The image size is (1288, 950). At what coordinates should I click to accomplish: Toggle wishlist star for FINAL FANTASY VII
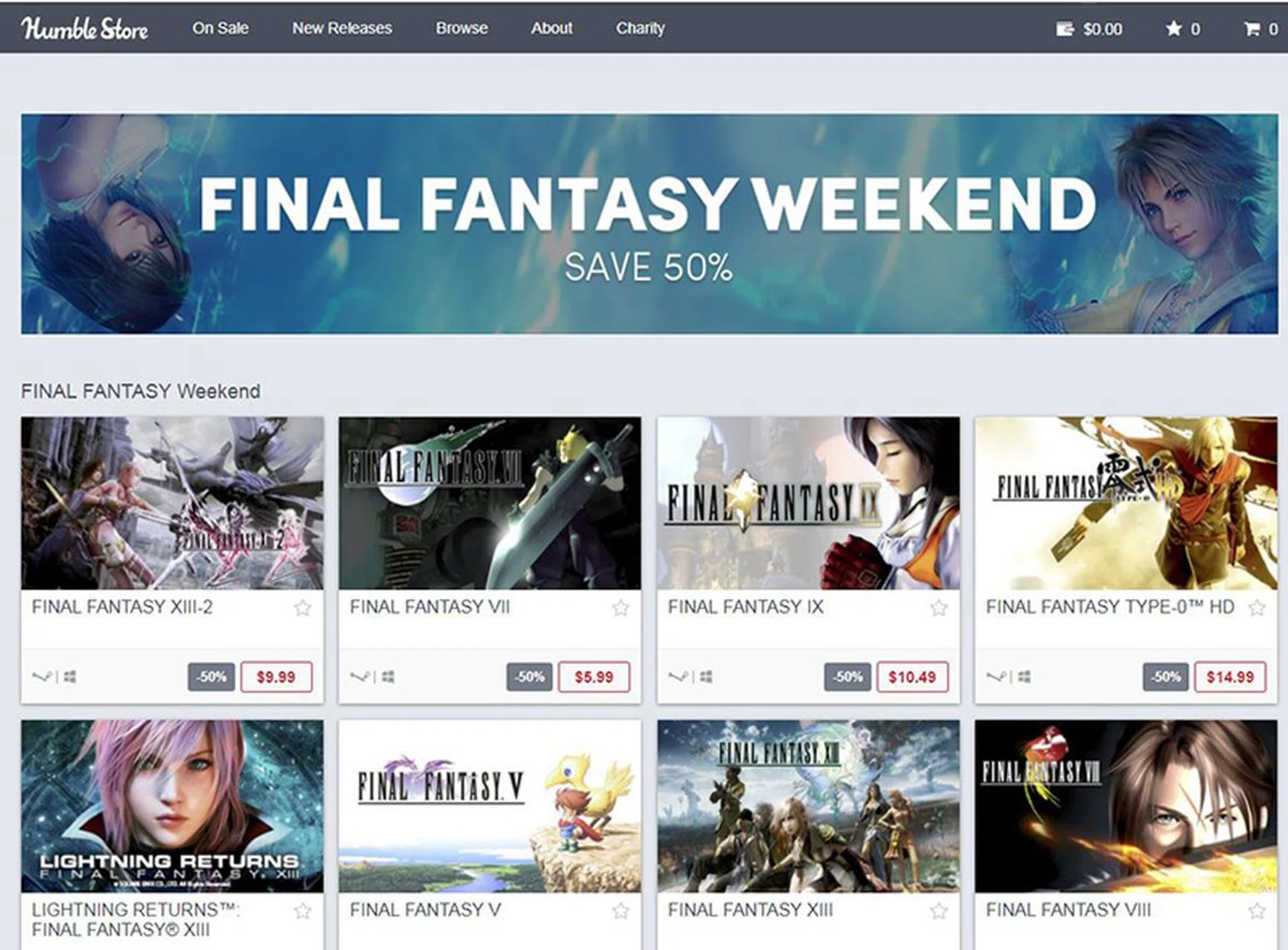click(621, 608)
